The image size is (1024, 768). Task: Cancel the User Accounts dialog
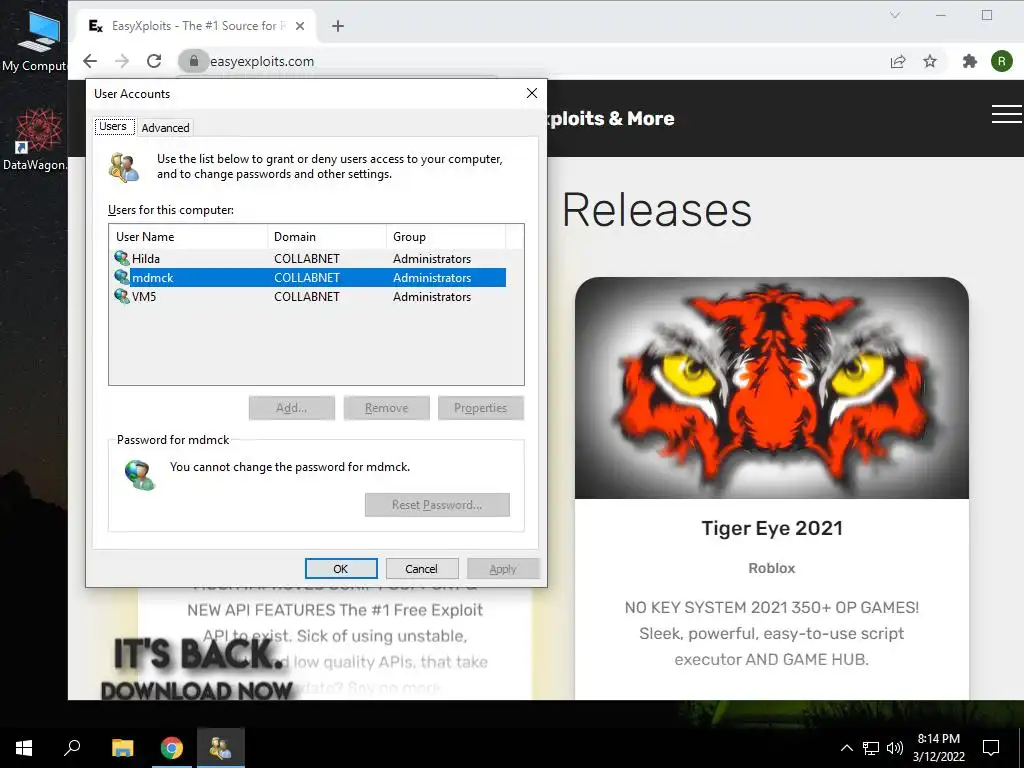(x=421, y=569)
